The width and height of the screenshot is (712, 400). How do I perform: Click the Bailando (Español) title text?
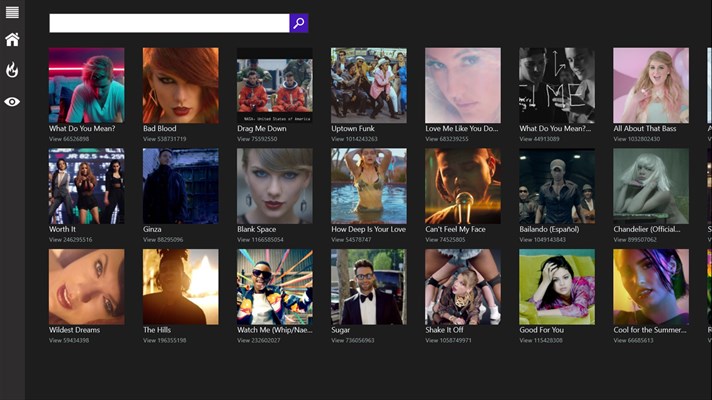(549, 229)
